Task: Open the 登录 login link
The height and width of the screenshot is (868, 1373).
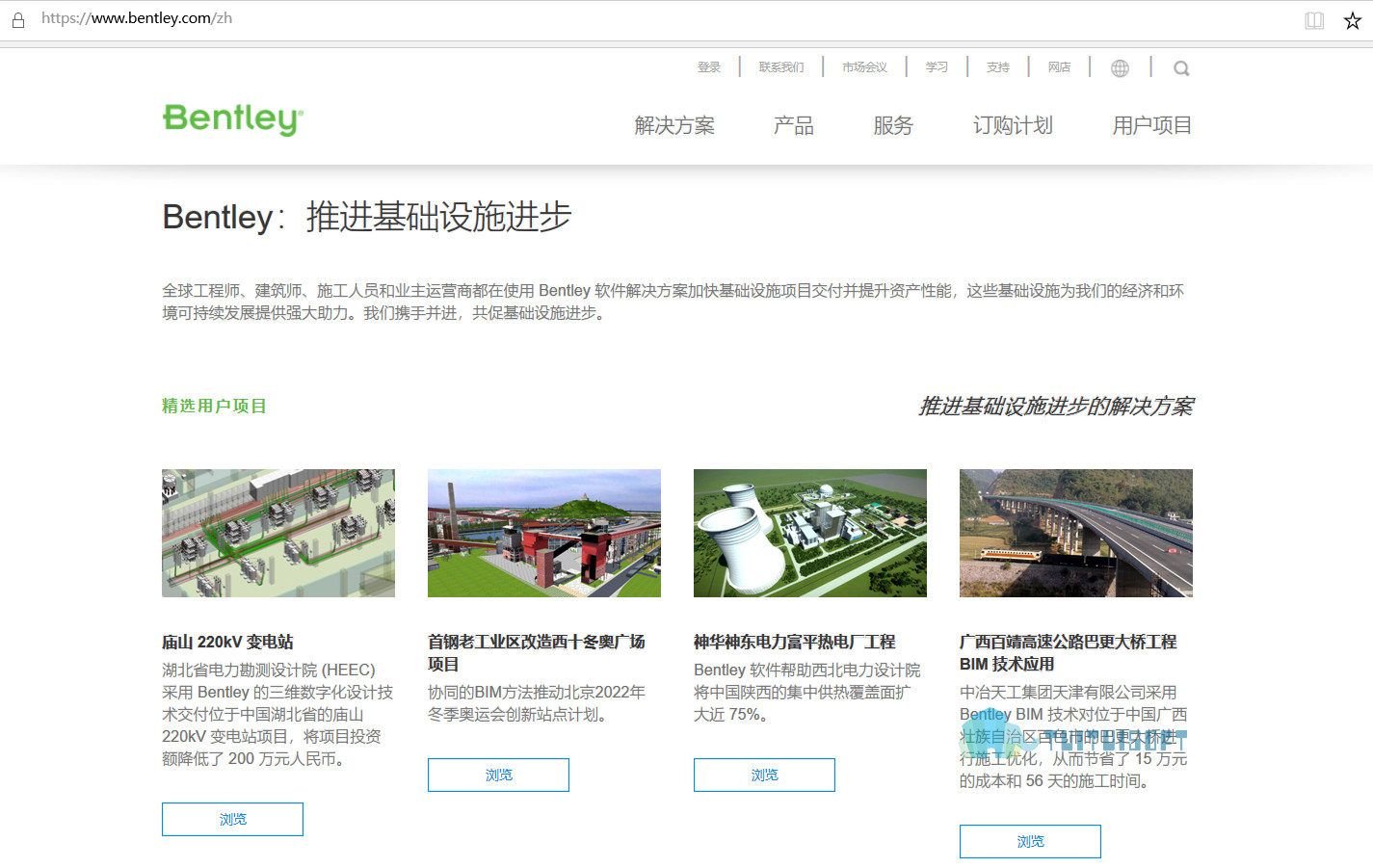Action: click(x=709, y=67)
